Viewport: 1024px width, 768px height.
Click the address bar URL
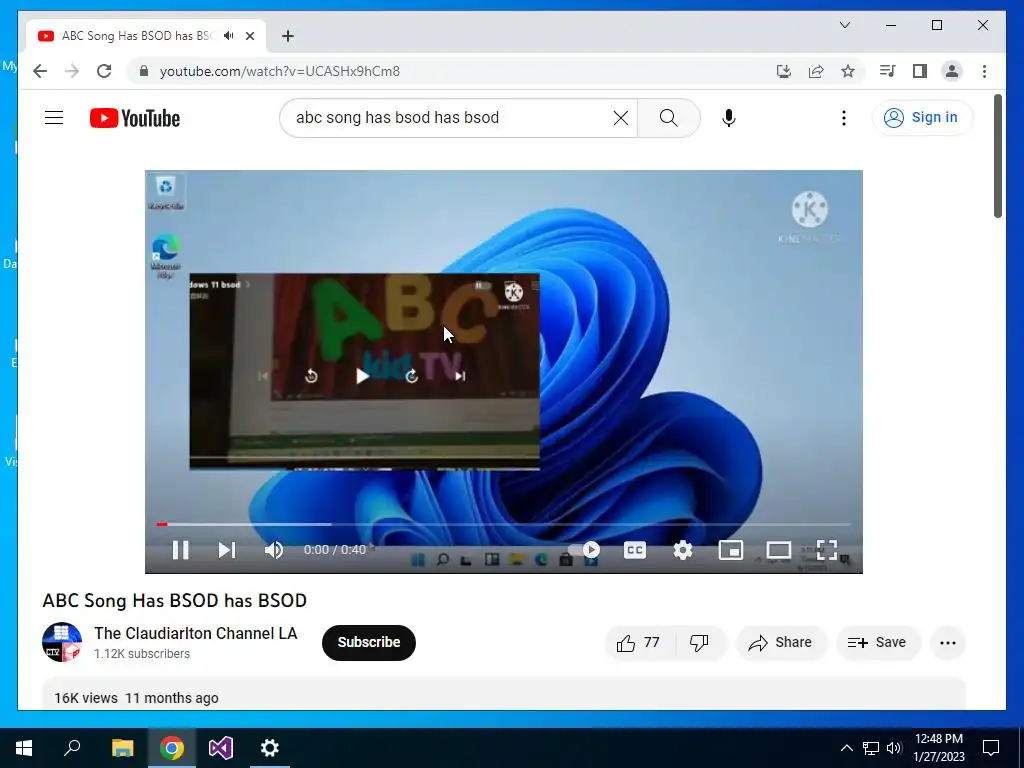coord(280,71)
